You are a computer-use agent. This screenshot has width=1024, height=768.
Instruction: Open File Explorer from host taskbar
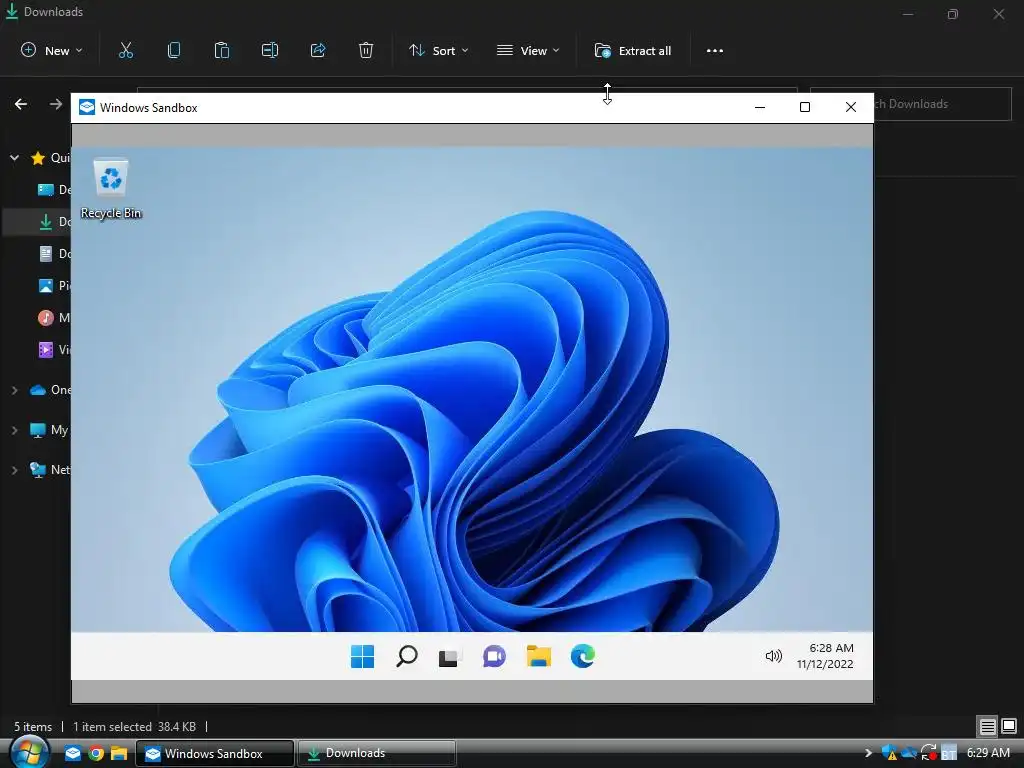pyautogui.click(x=119, y=754)
